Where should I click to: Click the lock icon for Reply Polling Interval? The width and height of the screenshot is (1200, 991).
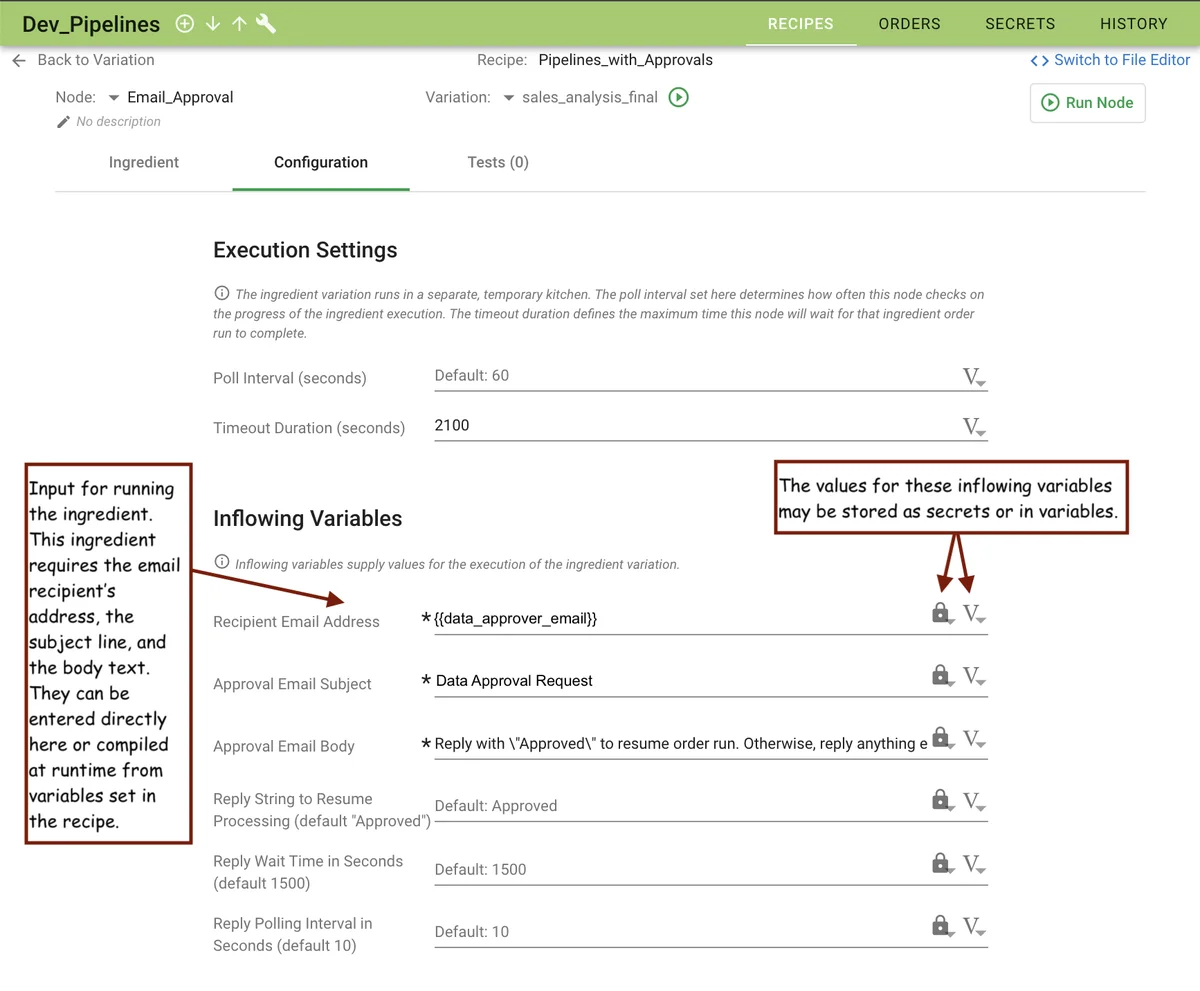(940, 926)
